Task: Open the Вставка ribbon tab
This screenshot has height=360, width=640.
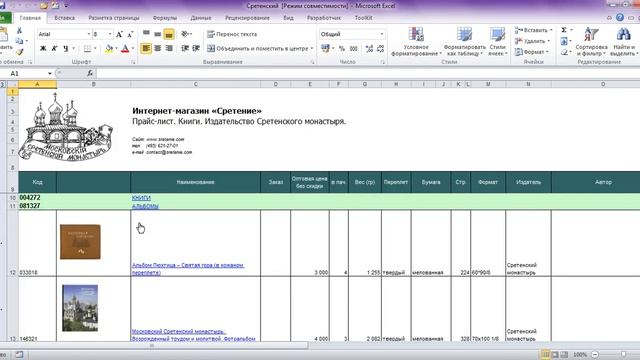Action: pyautogui.click(x=64, y=18)
